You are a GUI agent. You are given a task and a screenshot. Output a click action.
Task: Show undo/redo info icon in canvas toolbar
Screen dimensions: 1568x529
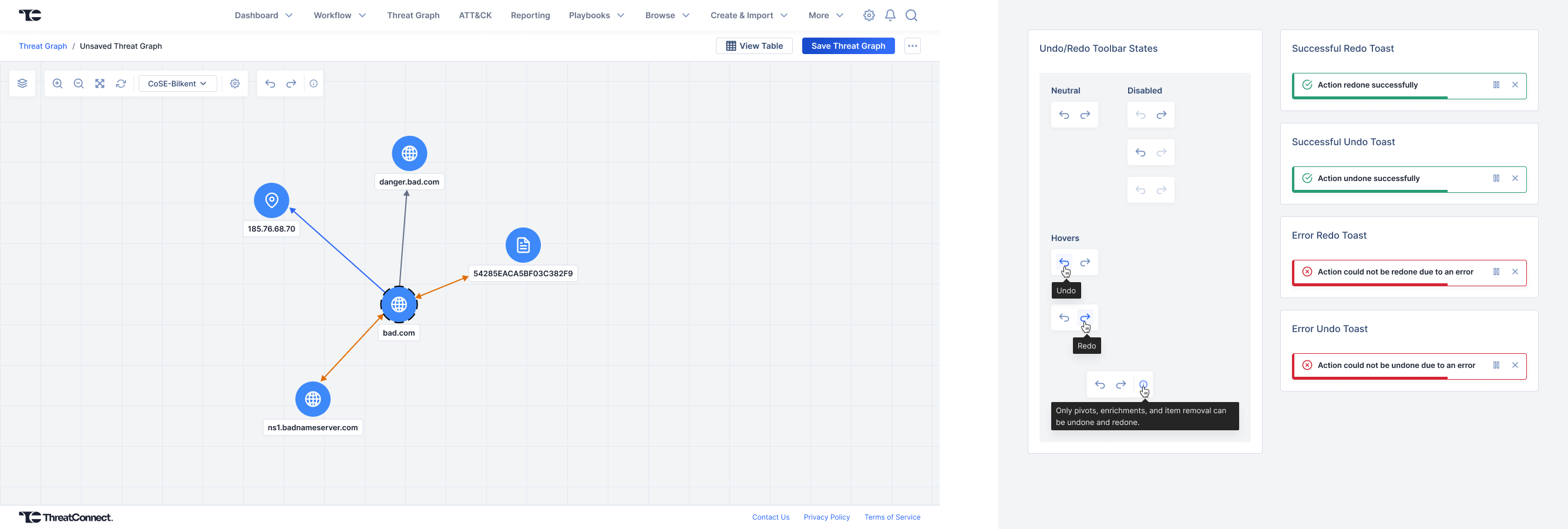314,83
